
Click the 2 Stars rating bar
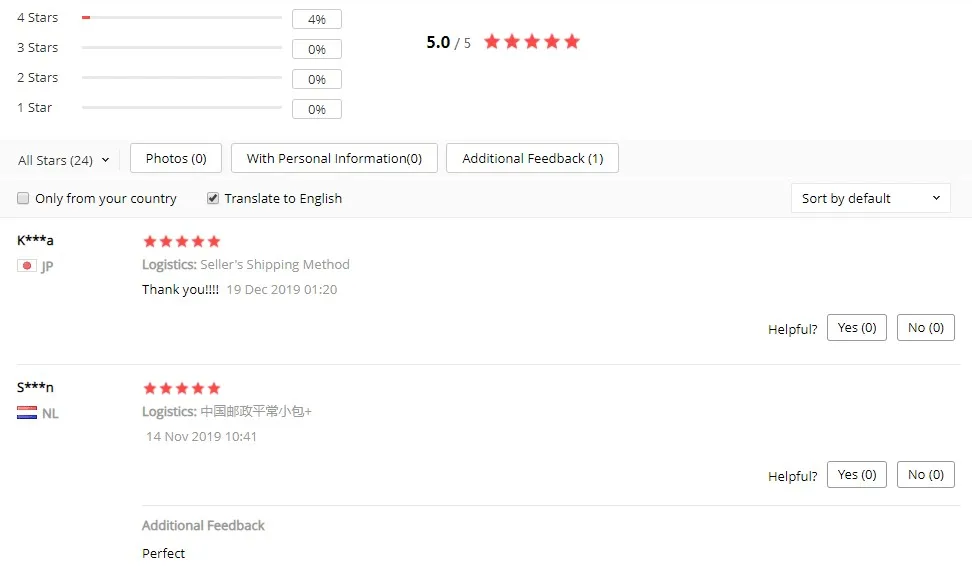182,77
